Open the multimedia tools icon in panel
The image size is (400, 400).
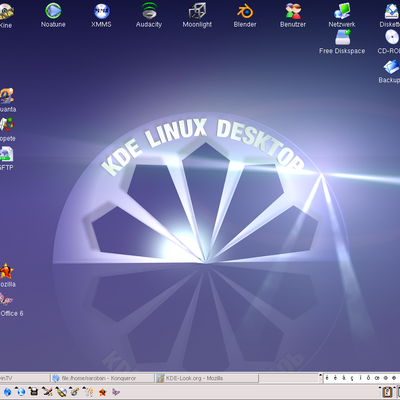(x=75, y=392)
